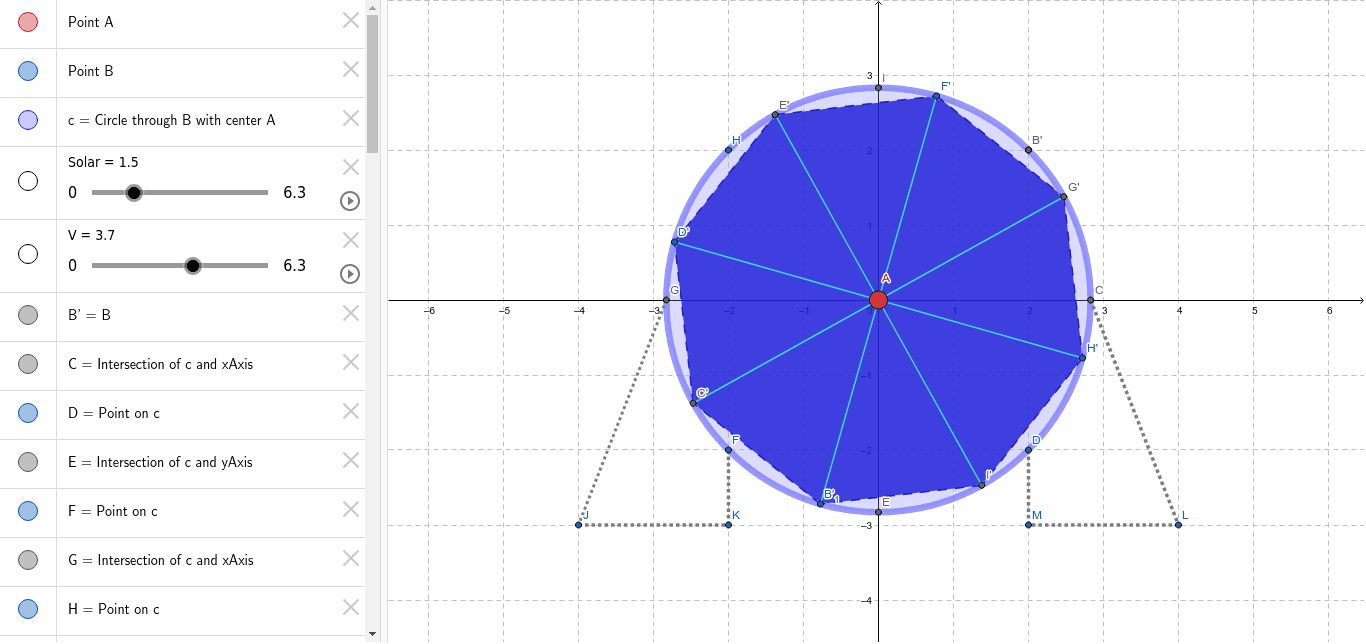Show intersection point C via its dot

point(27,364)
